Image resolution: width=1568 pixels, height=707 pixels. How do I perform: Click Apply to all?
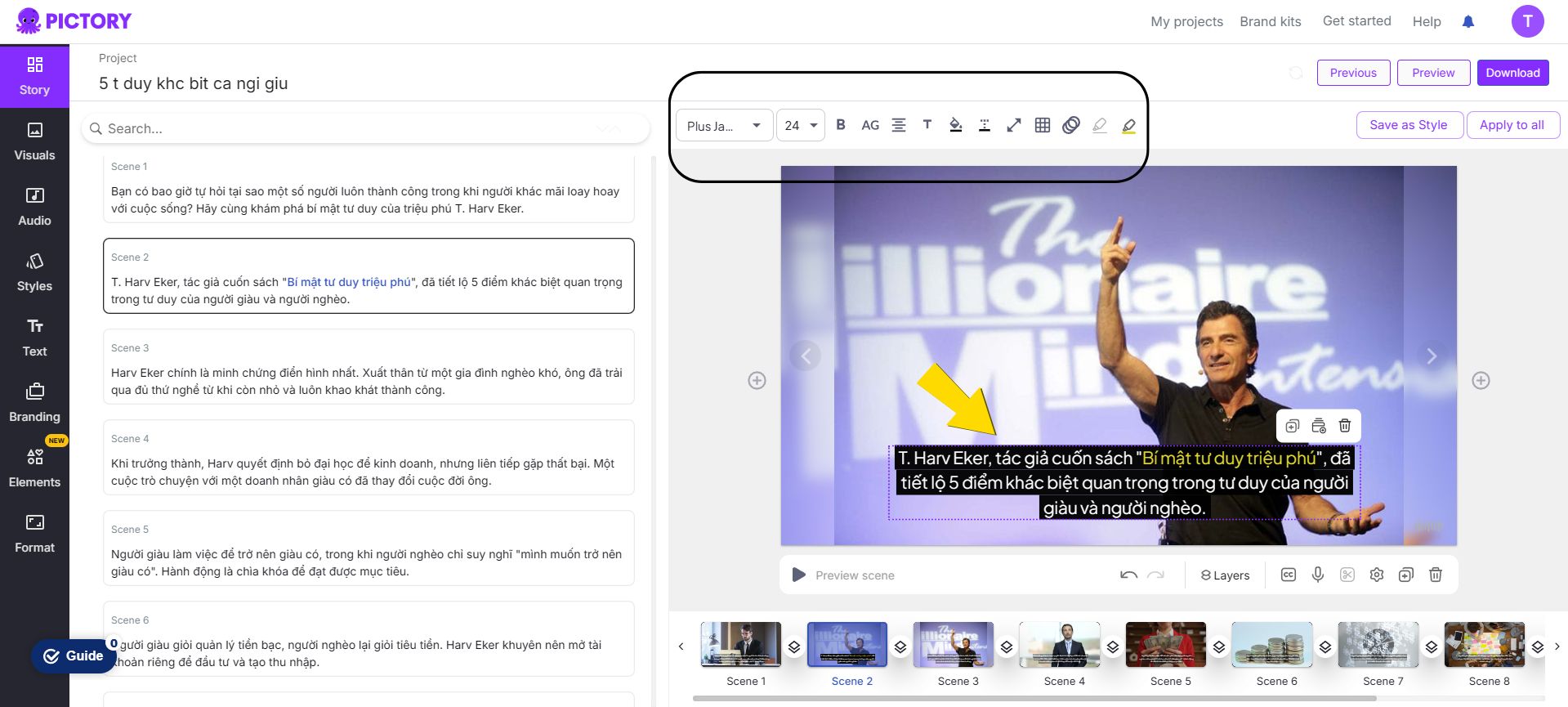point(1512,125)
